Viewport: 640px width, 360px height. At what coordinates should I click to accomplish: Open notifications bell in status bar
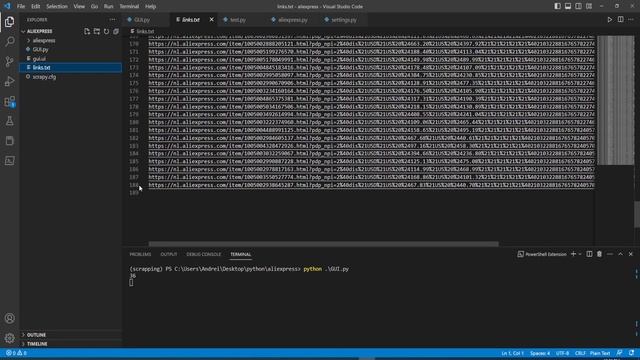click(631, 353)
